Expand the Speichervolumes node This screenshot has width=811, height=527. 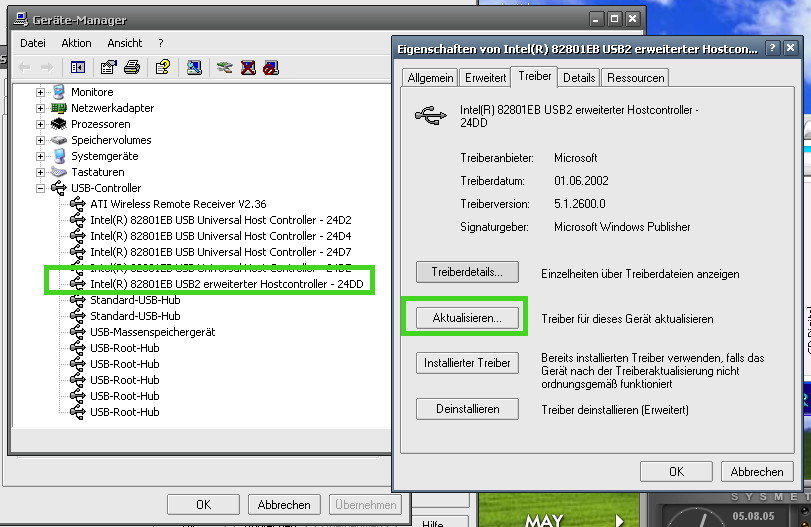(40, 141)
